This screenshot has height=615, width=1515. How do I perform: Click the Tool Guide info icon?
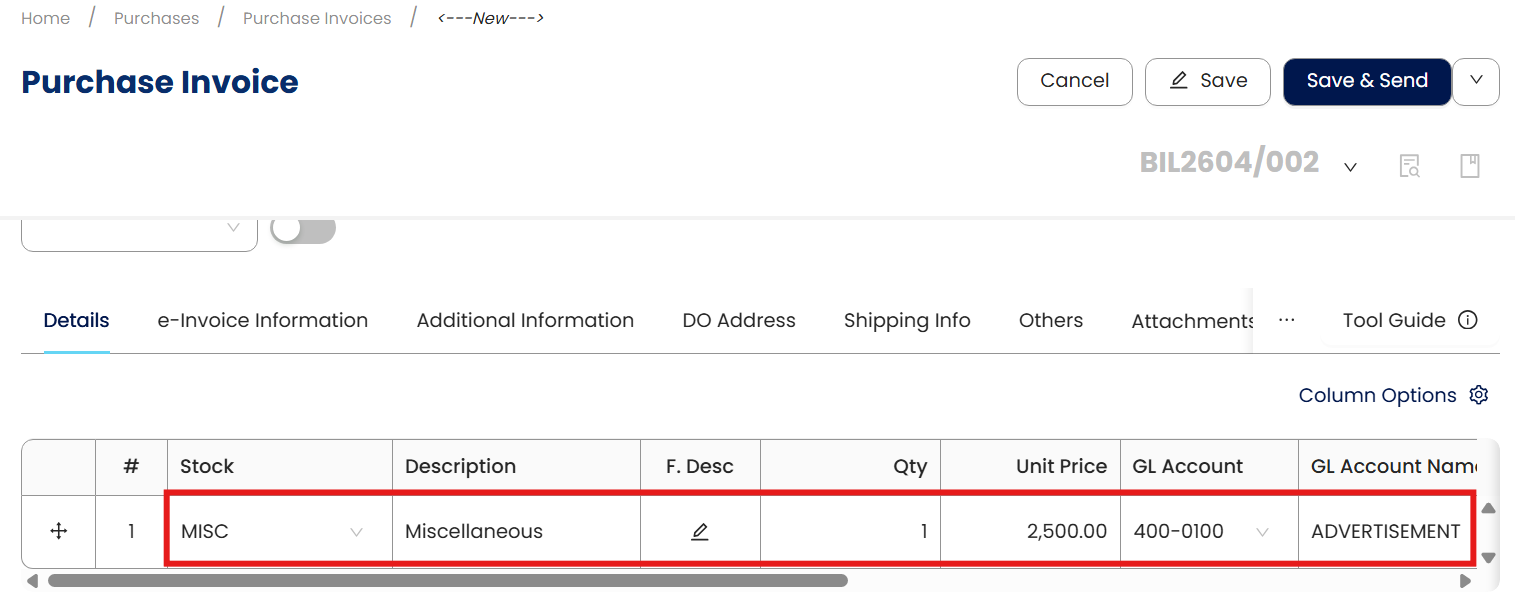(1468, 320)
